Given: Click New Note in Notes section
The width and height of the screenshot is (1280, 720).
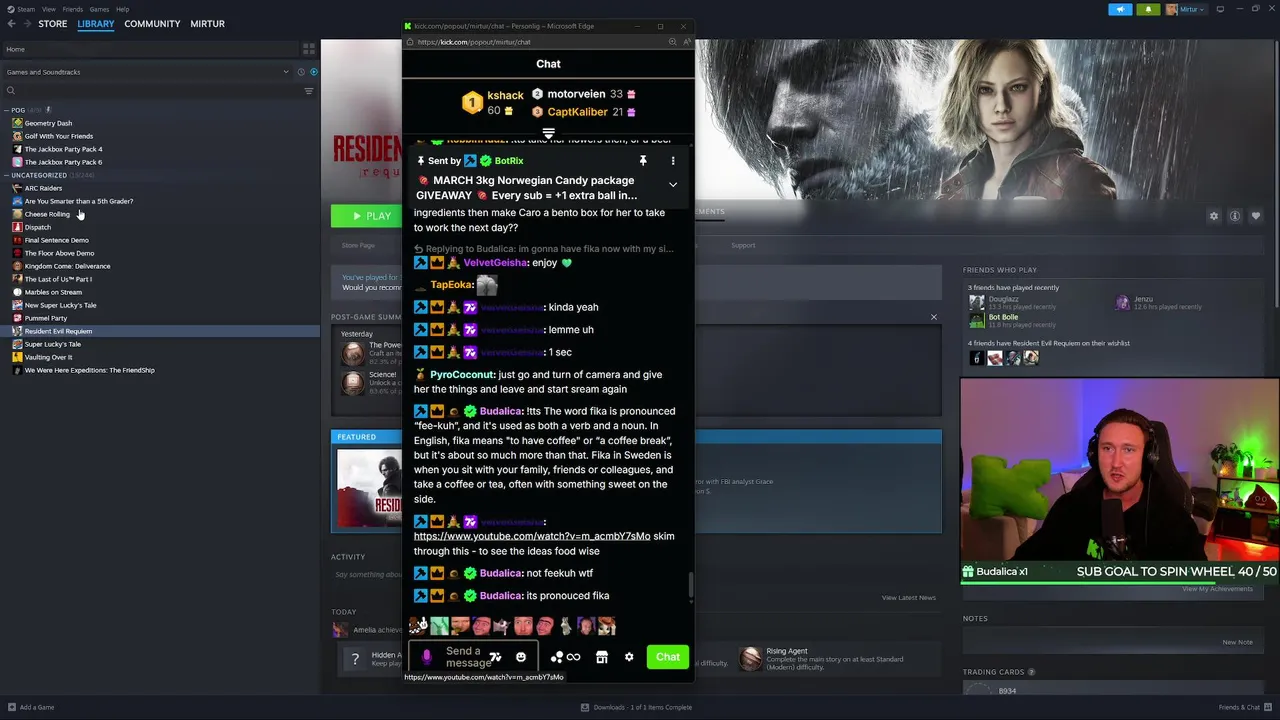Looking at the screenshot, I should [1237, 642].
